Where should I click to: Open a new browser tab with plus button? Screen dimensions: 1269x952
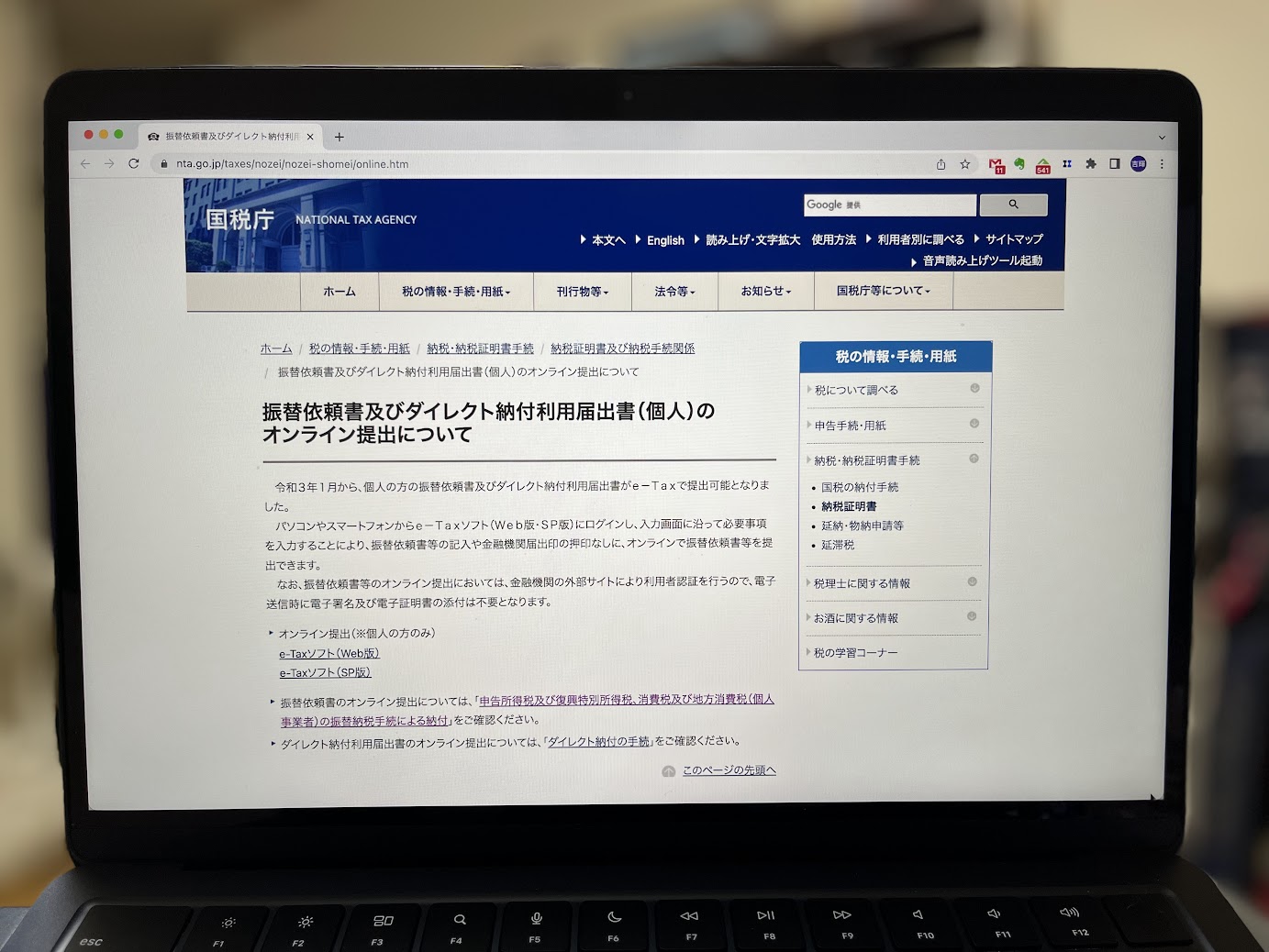[340, 137]
